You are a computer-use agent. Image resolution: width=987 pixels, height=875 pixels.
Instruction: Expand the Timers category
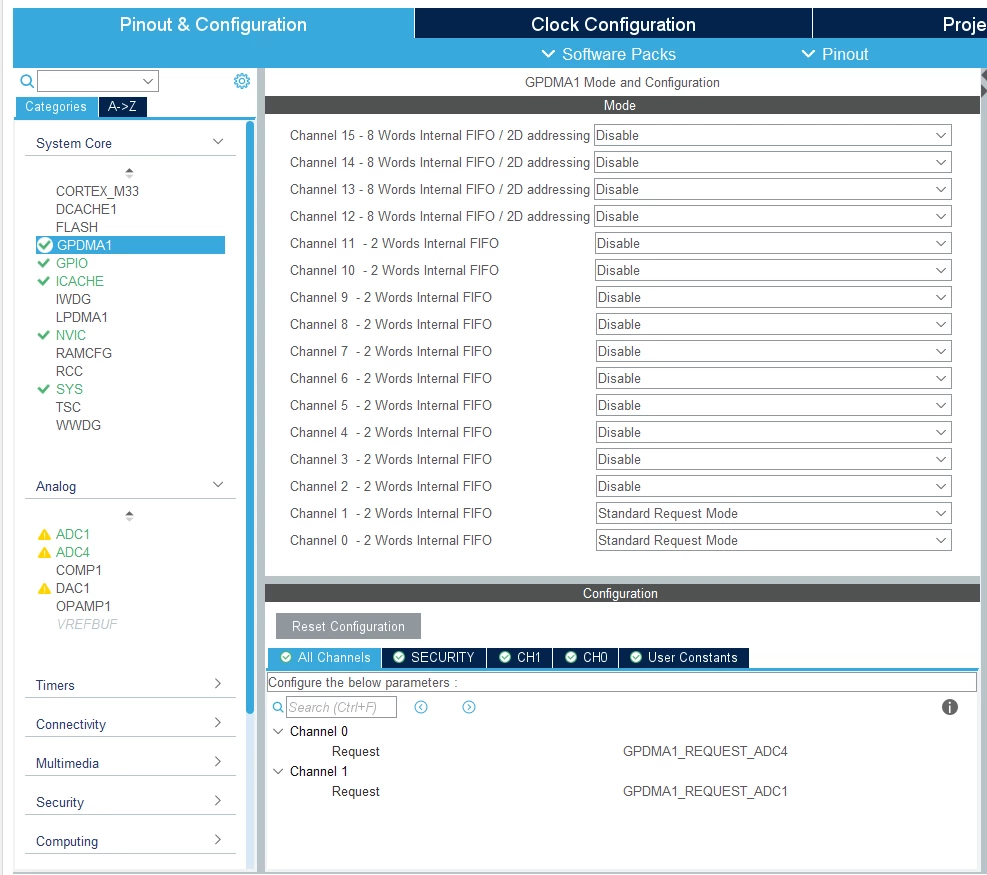[x=130, y=685]
